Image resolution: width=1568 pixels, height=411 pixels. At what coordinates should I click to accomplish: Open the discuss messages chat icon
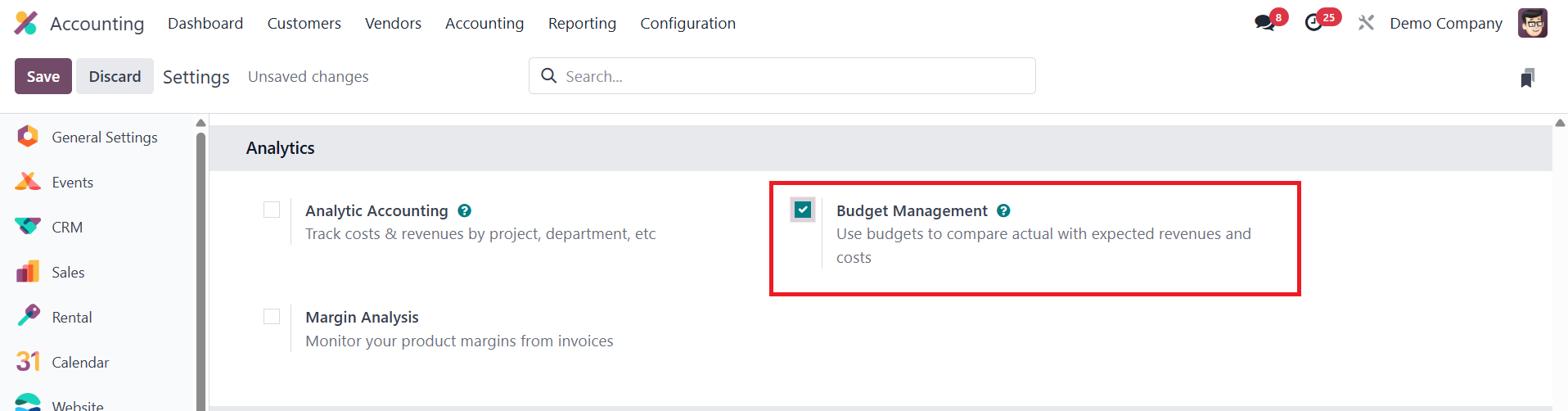coord(1265,23)
